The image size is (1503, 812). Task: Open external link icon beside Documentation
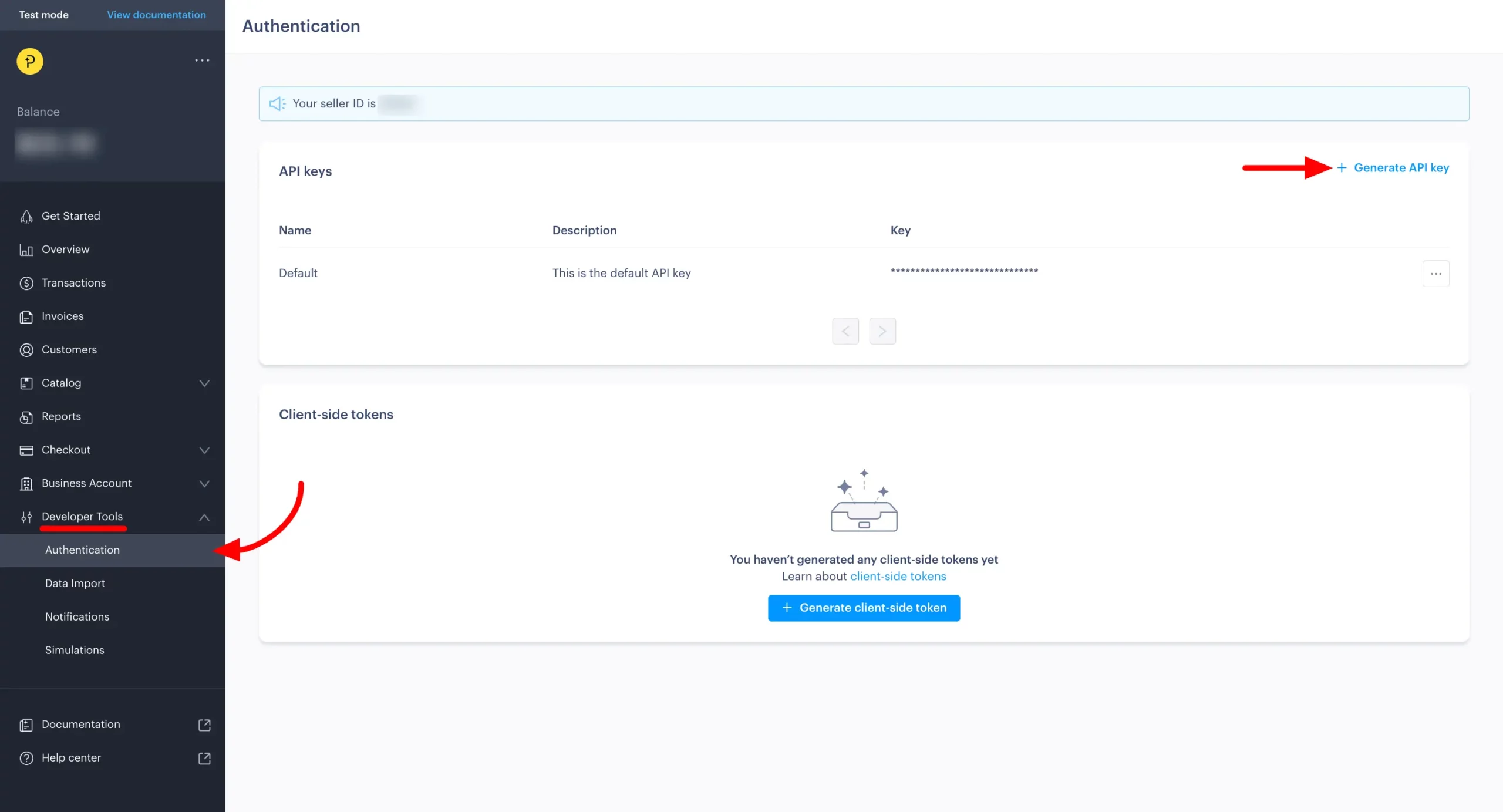(x=204, y=725)
